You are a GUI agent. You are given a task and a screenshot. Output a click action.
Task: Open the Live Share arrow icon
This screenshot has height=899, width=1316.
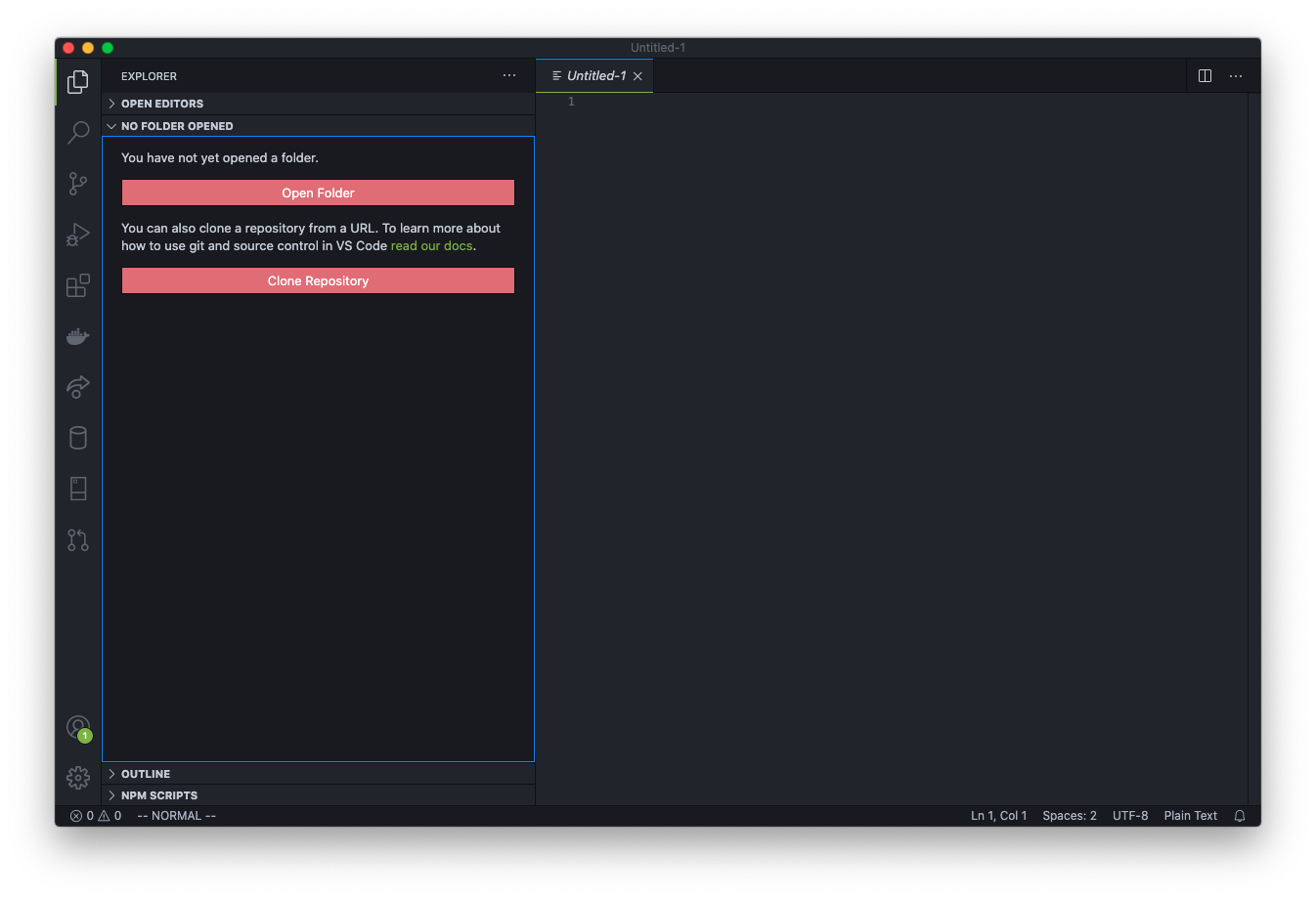click(78, 387)
